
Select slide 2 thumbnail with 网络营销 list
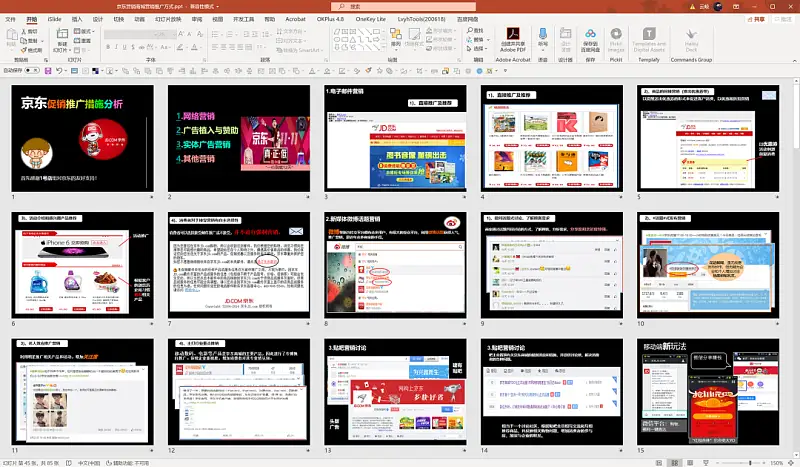click(x=239, y=138)
